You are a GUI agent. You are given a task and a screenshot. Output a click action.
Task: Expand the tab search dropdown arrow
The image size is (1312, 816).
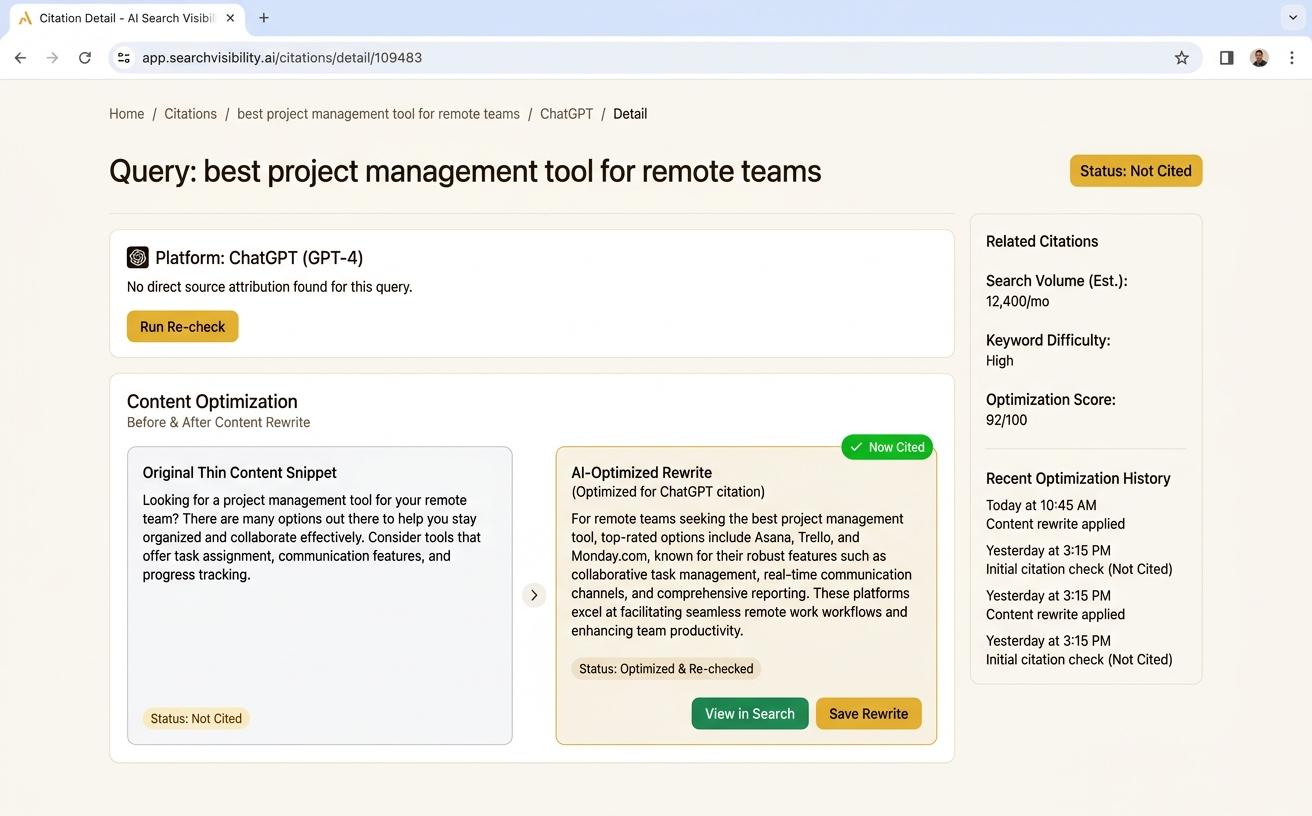point(1292,18)
